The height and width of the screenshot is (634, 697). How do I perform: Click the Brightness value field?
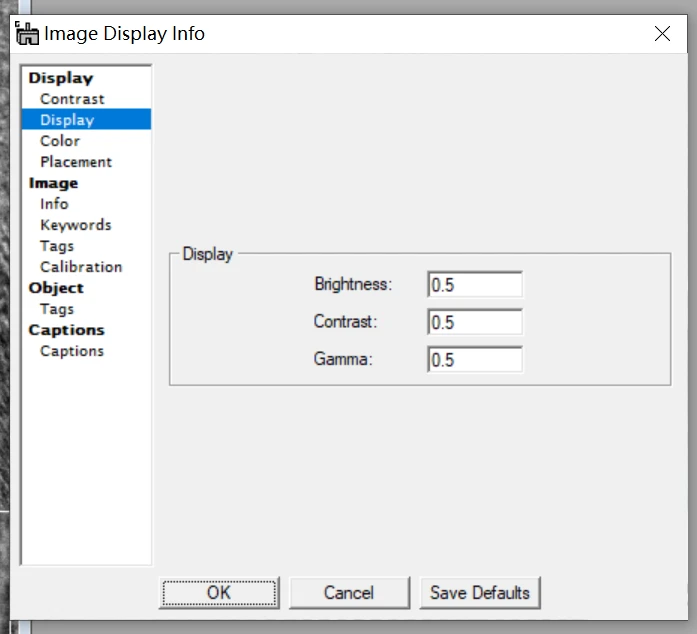tap(475, 285)
